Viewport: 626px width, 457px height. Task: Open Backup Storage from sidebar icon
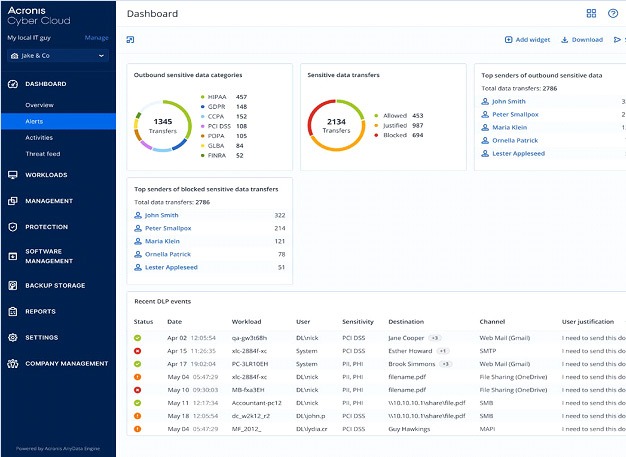[13, 285]
